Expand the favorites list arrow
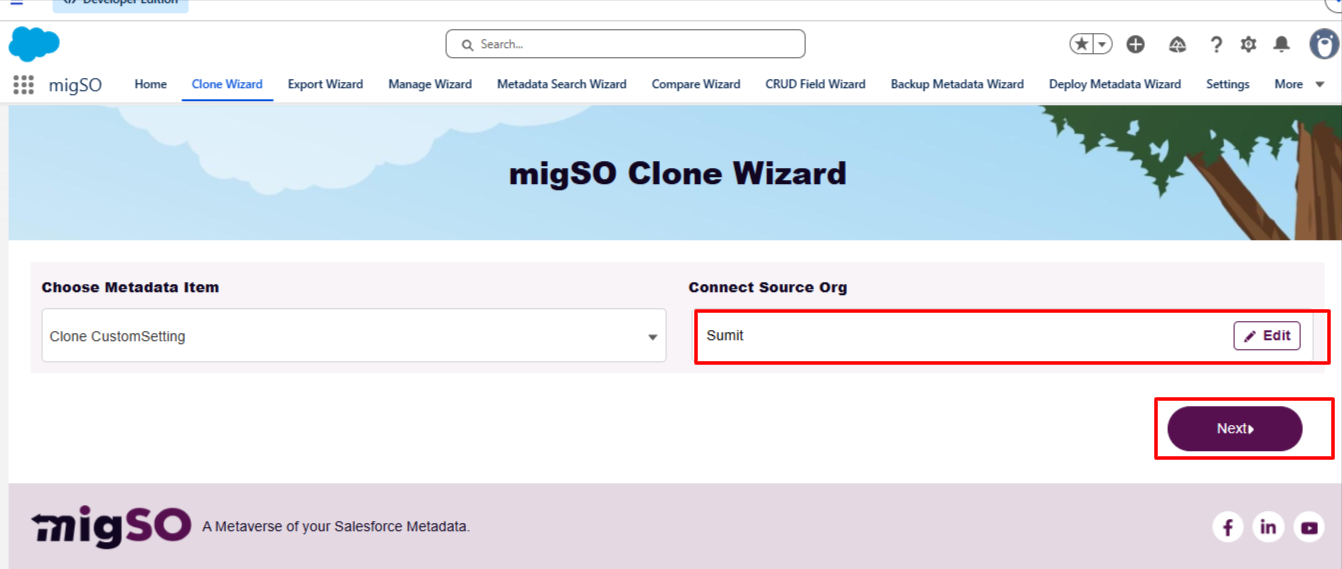 [x=1102, y=44]
